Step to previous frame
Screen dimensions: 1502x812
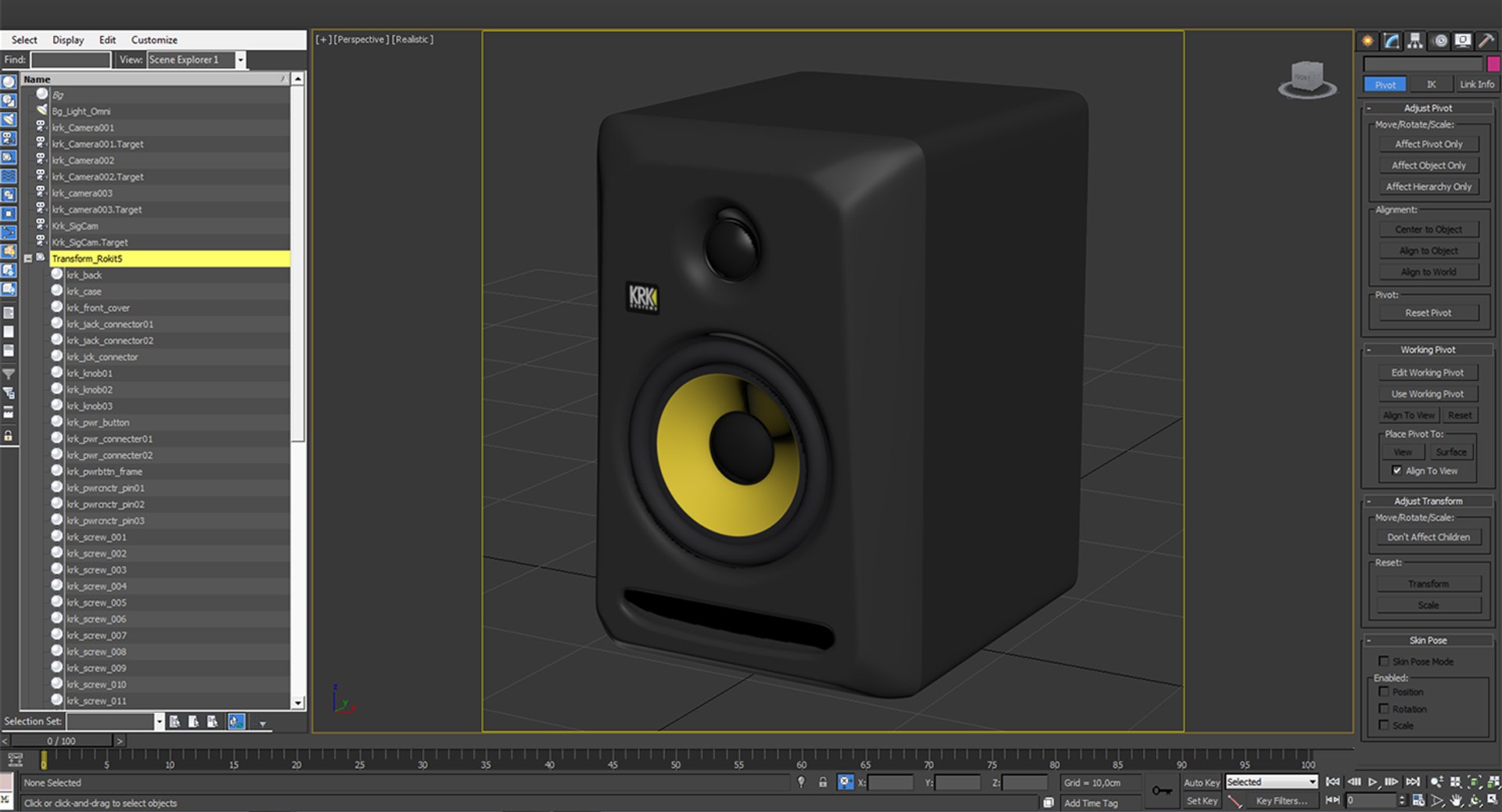(1353, 781)
